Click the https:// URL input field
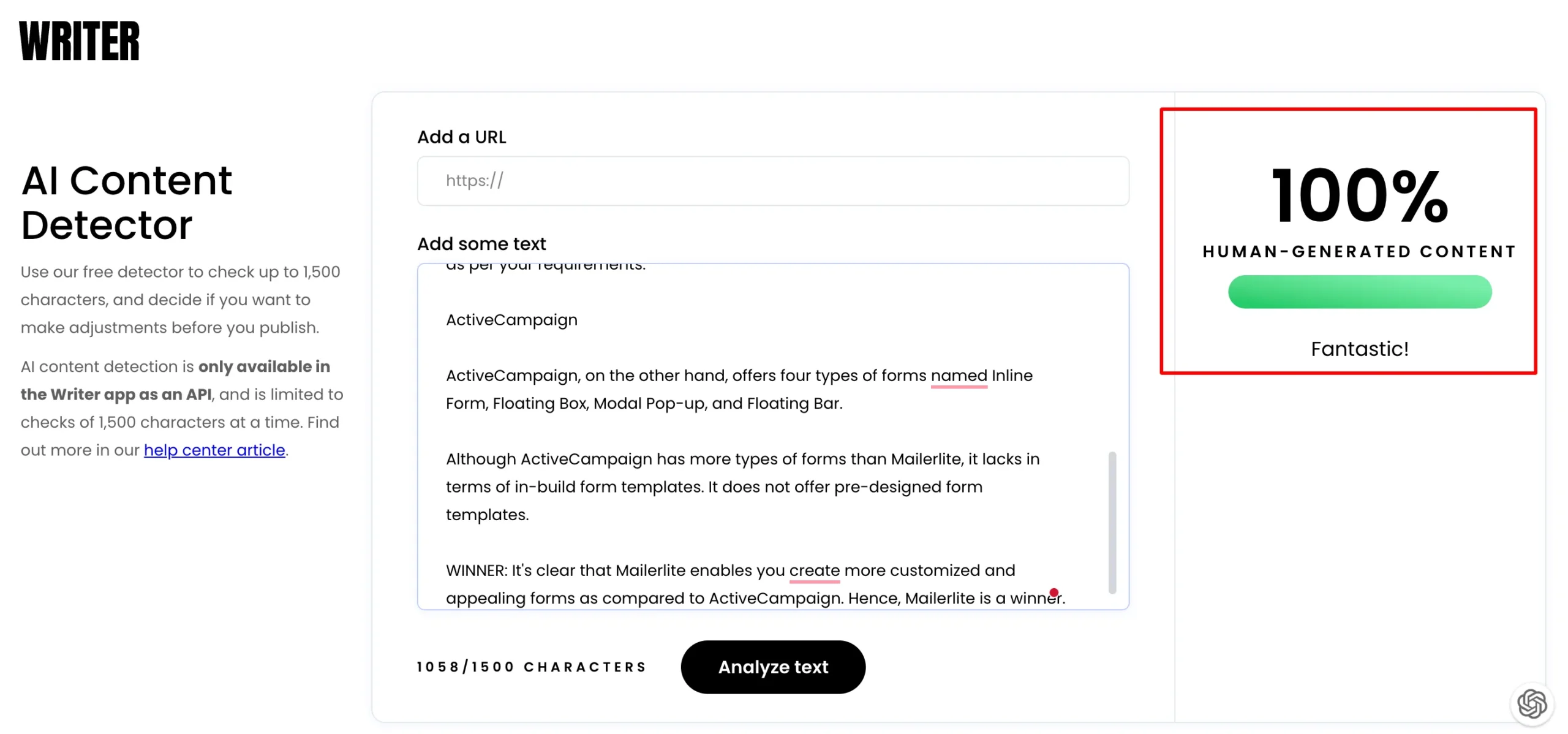 tap(772, 181)
